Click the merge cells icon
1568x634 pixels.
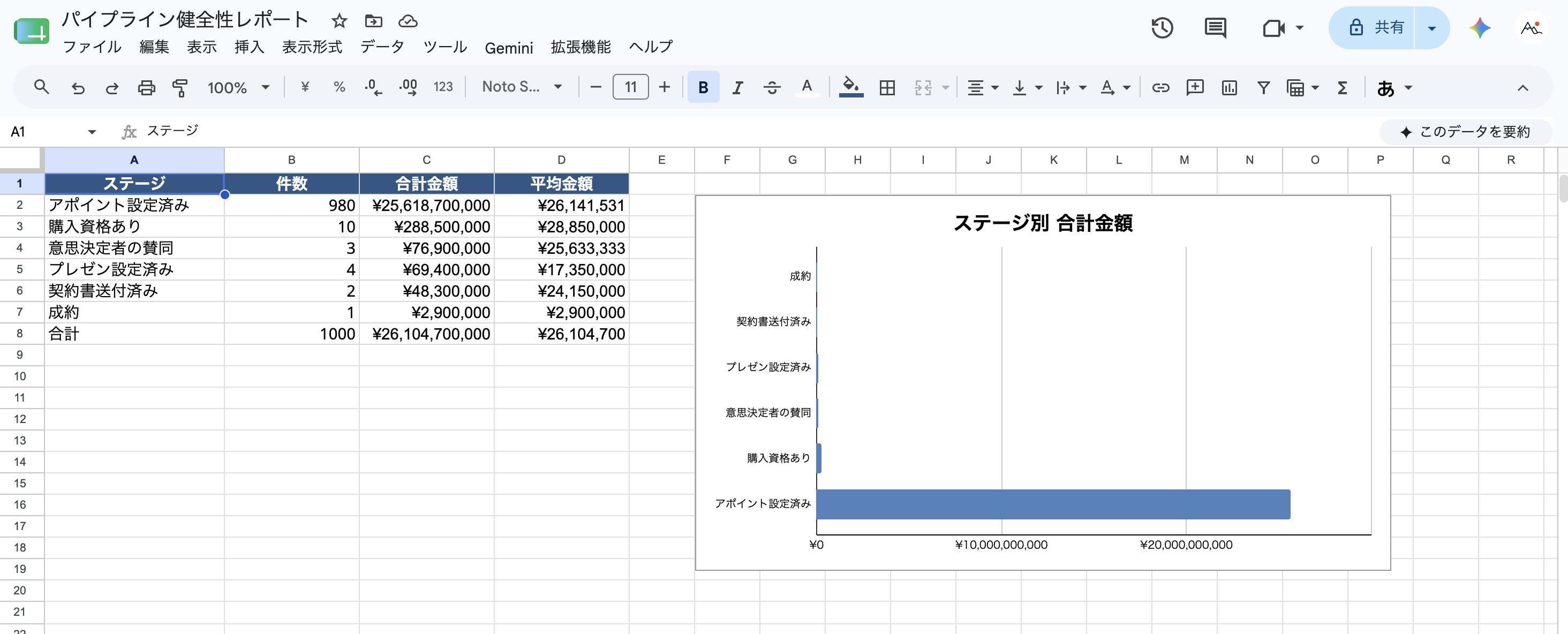click(922, 88)
